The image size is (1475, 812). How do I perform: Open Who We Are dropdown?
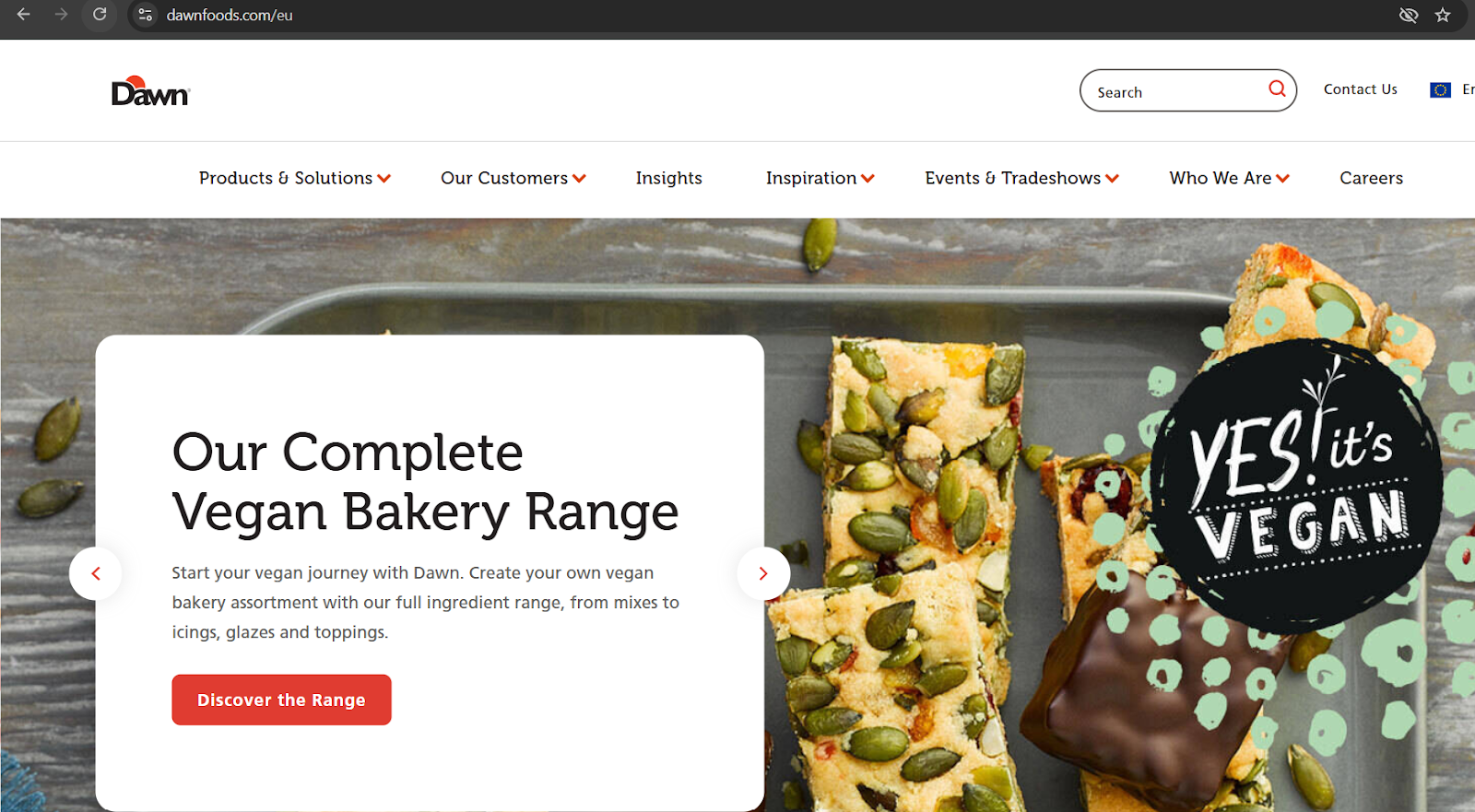point(1230,178)
